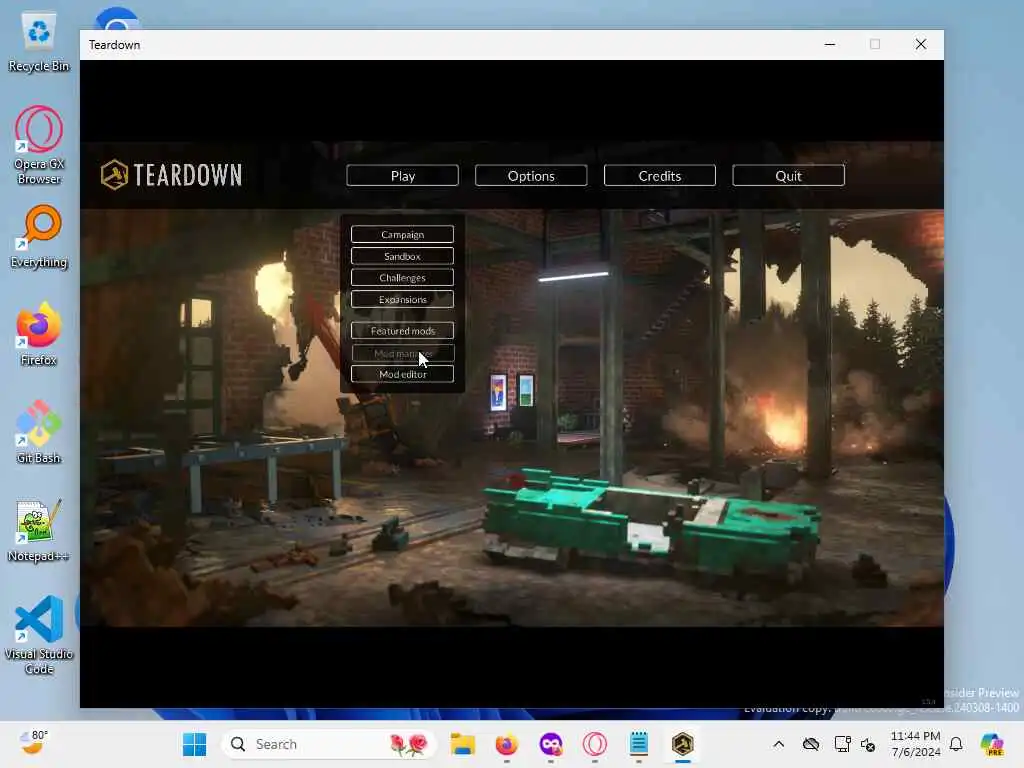Open the Recycle Bin desktop icon

click(39, 42)
